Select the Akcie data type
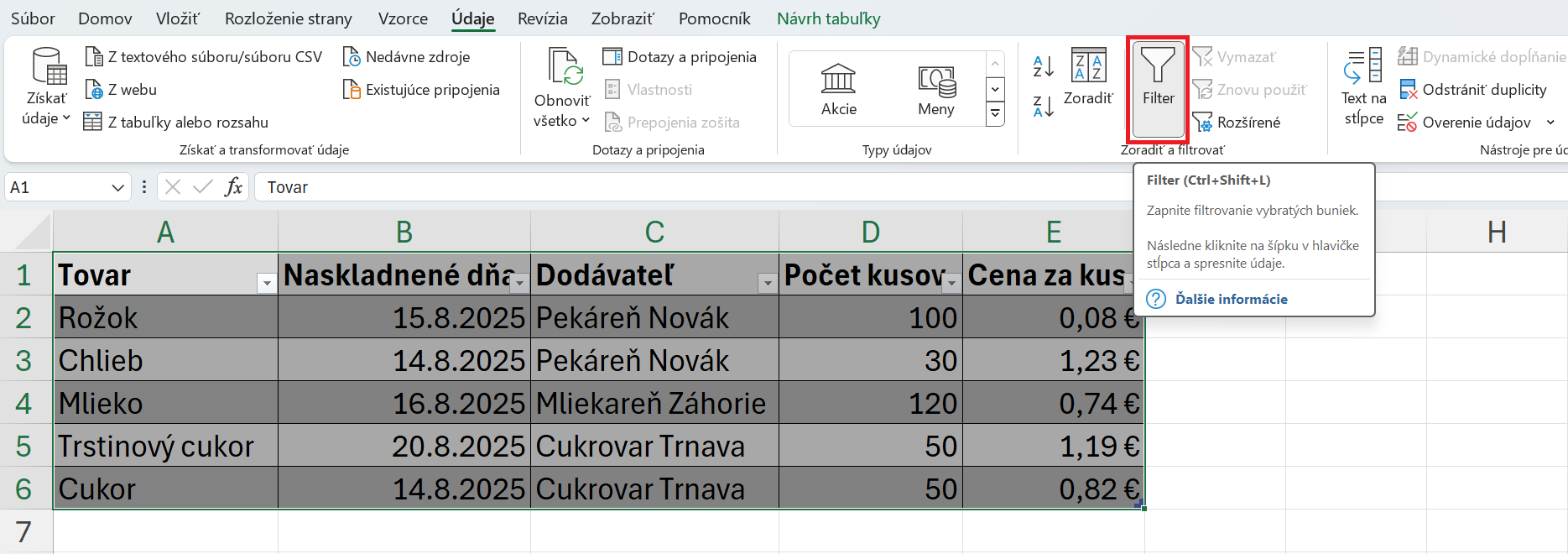 (x=839, y=89)
